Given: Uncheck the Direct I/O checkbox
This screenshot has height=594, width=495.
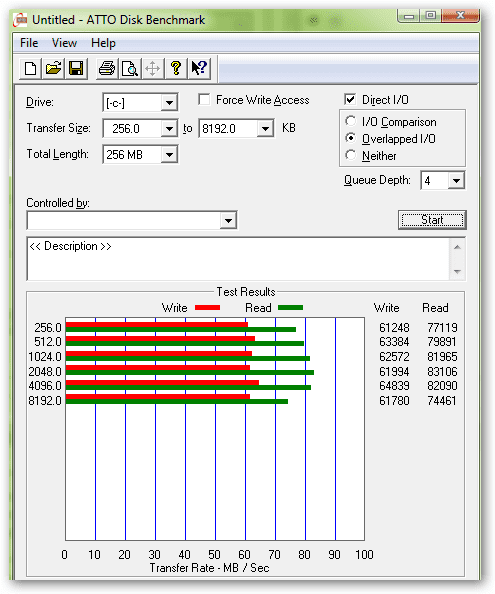Looking at the screenshot, I should point(350,100).
